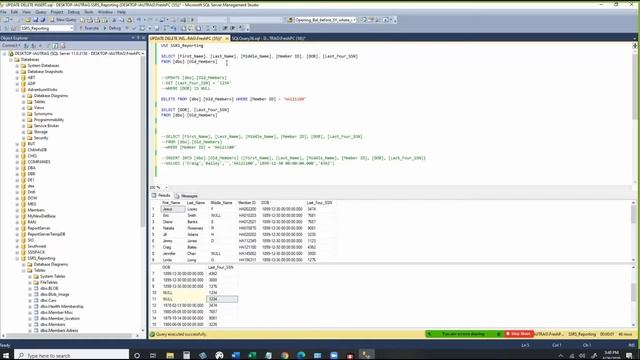Click the Save file icon in toolbar
The width and height of the screenshot is (640, 360).
[x=35, y=20]
